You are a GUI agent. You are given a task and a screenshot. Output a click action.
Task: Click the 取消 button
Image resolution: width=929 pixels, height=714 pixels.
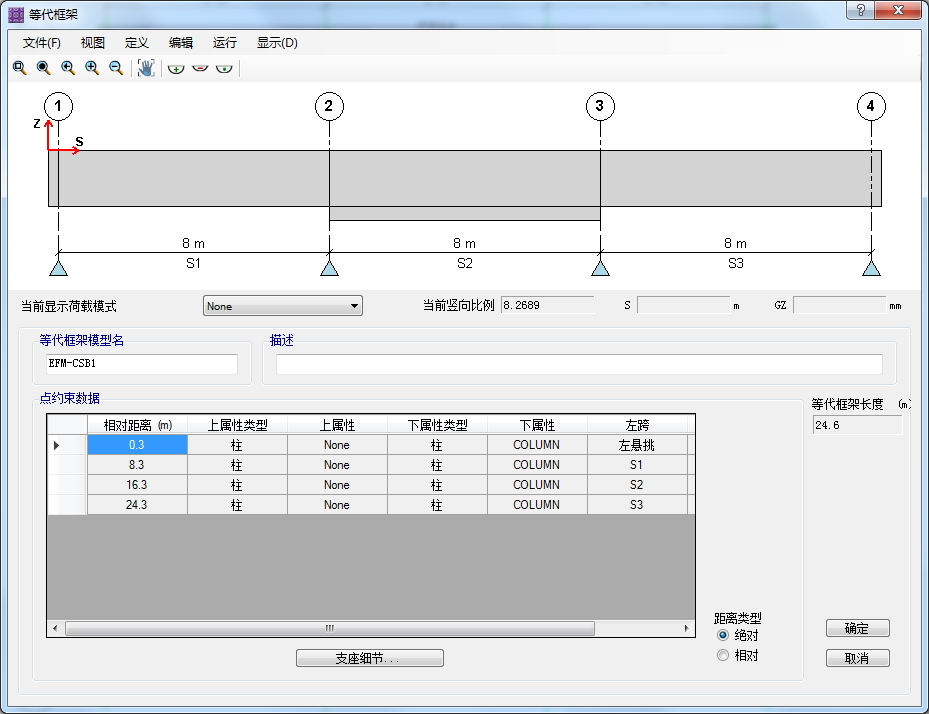(857, 658)
